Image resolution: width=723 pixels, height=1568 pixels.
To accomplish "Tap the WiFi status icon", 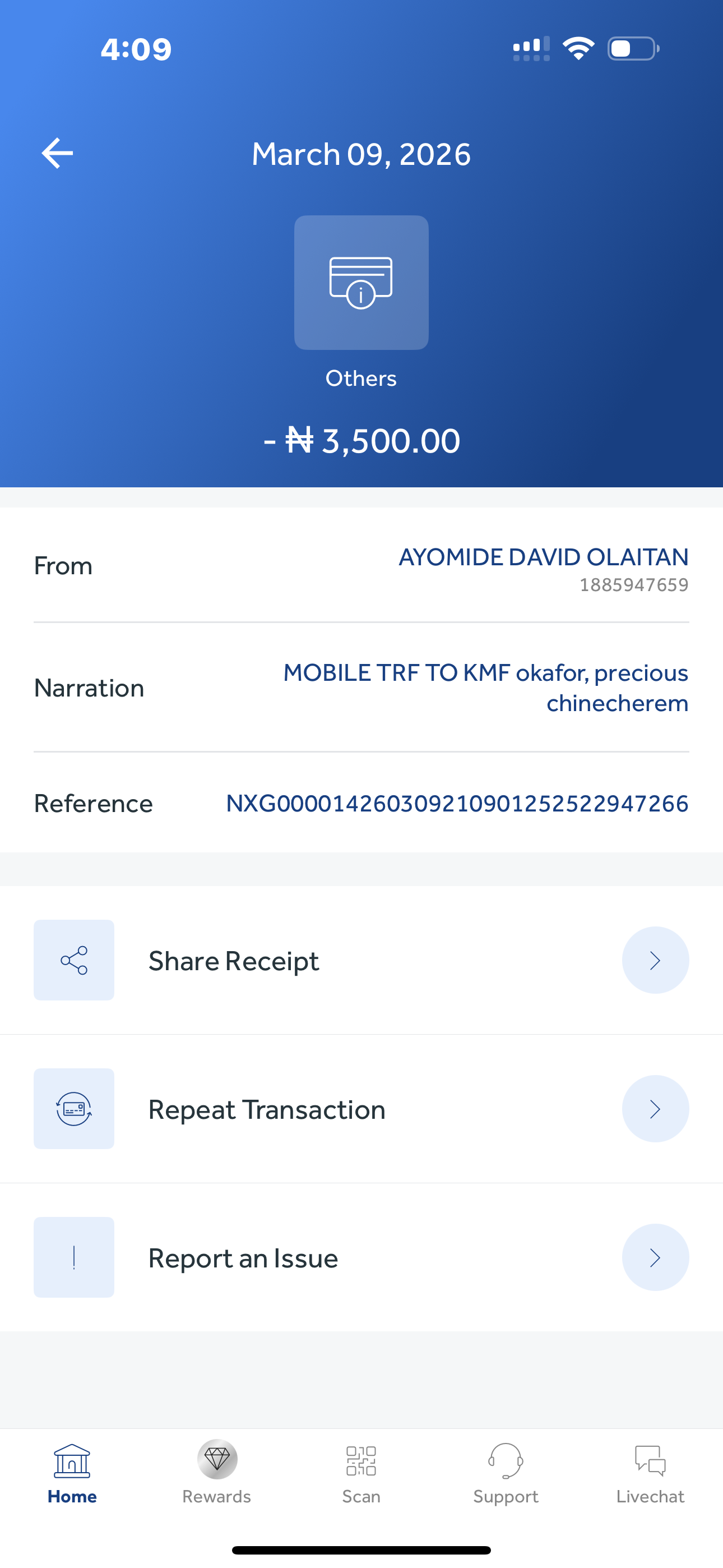I will (578, 48).
